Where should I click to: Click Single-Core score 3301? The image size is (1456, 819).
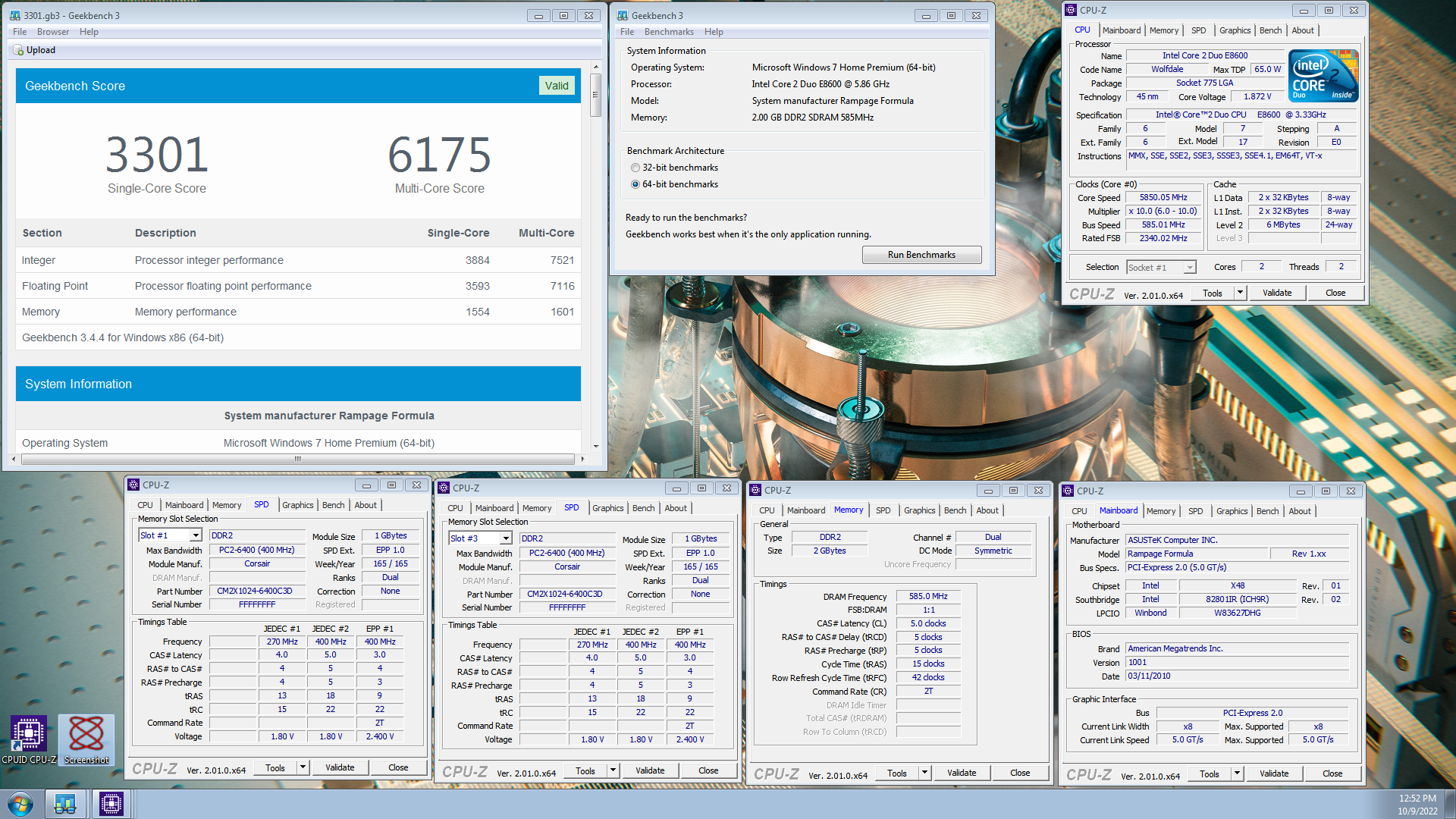157,155
